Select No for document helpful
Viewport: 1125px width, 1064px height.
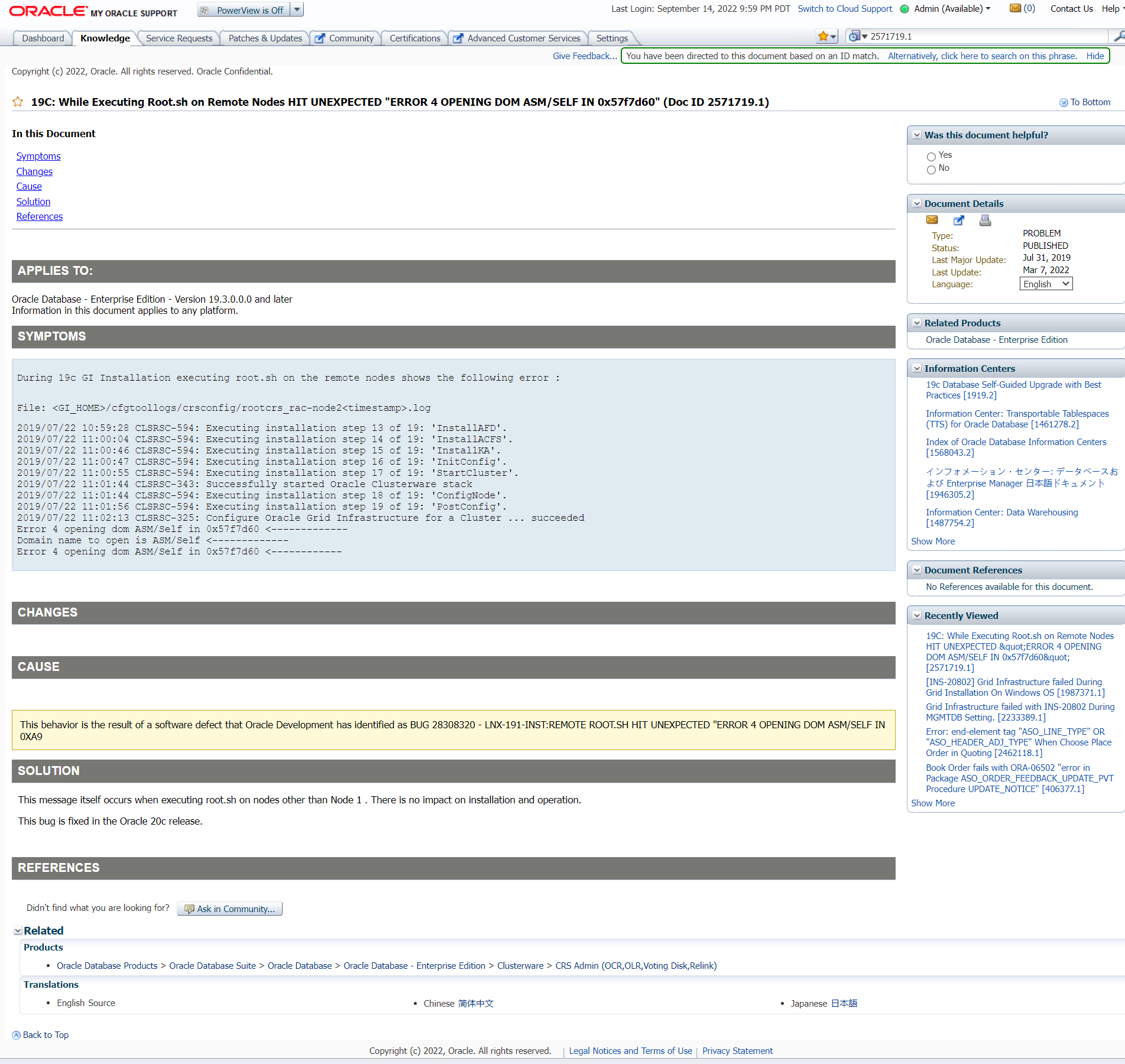[x=932, y=170]
